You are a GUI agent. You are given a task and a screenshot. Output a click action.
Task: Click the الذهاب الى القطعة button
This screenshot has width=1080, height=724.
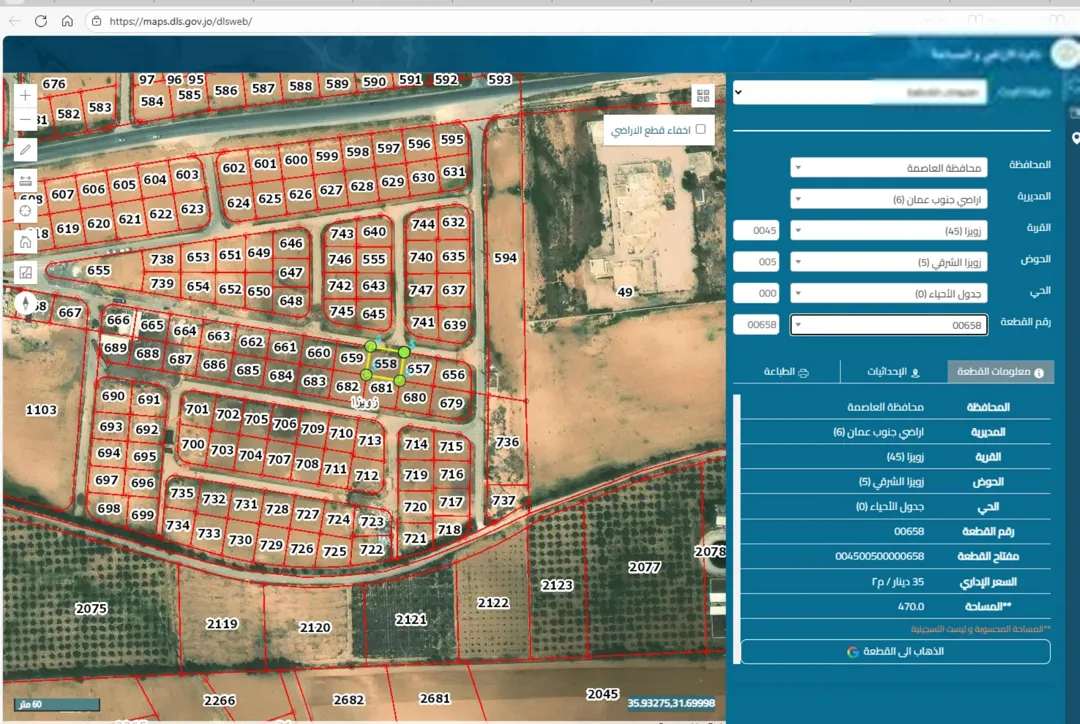coord(895,651)
